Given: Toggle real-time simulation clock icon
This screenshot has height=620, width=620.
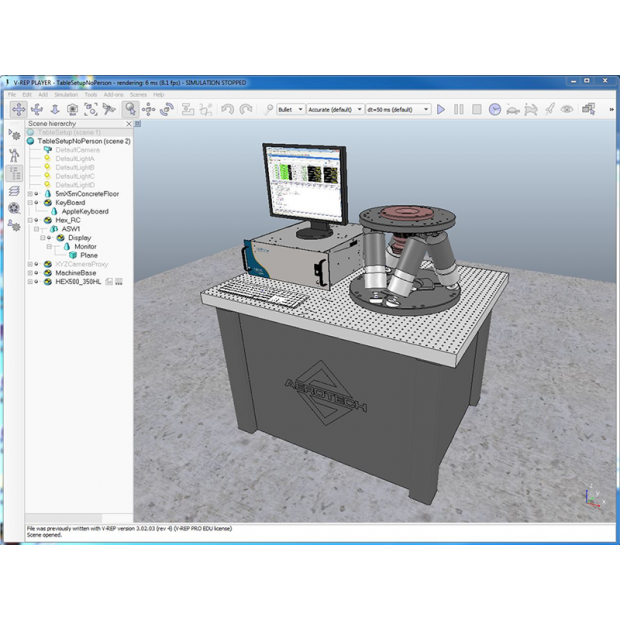Looking at the screenshot, I should [x=495, y=109].
